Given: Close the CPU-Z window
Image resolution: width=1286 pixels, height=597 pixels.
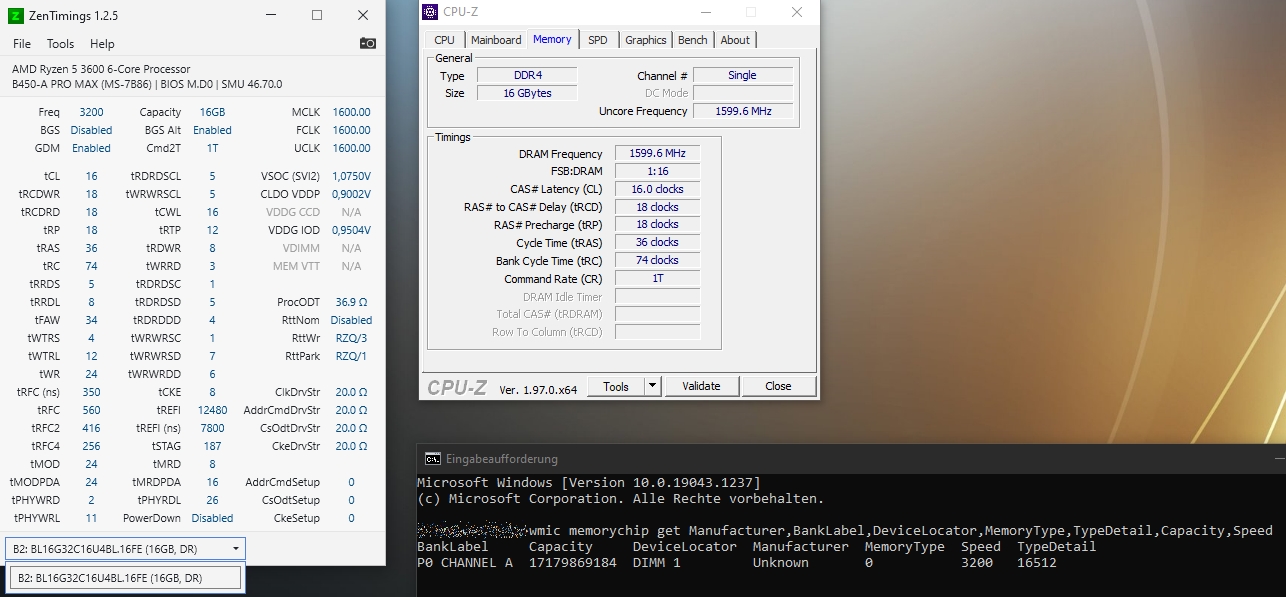Looking at the screenshot, I should pos(796,12).
